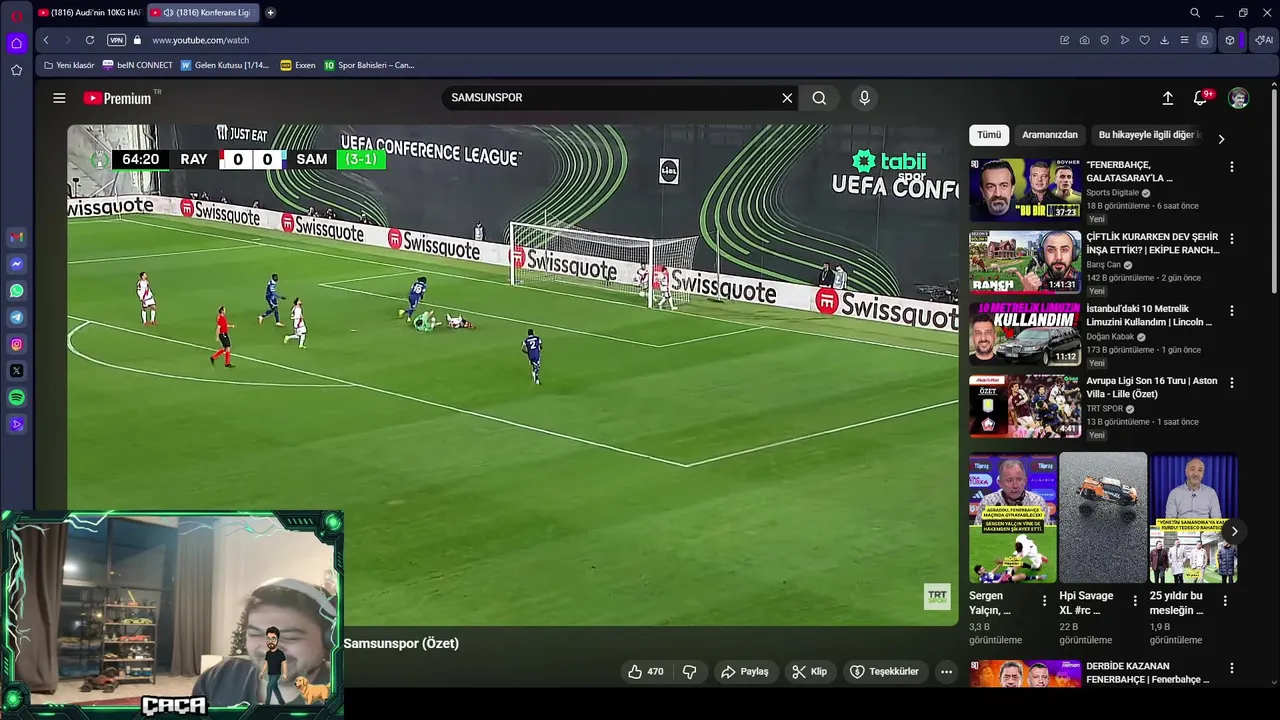Dislike the video

pyautogui.click(x=689, y=672)
